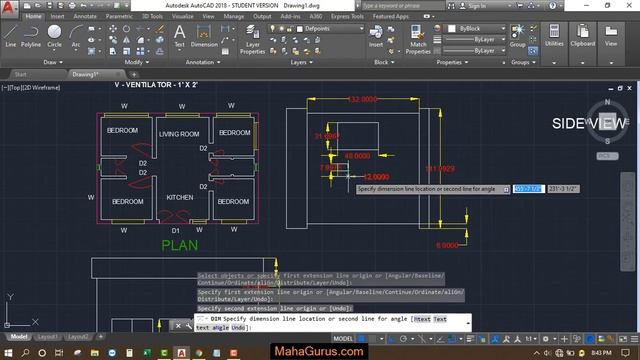Click the Defpoints layer color swatch

pyautogui.click(x=300, y=29)
